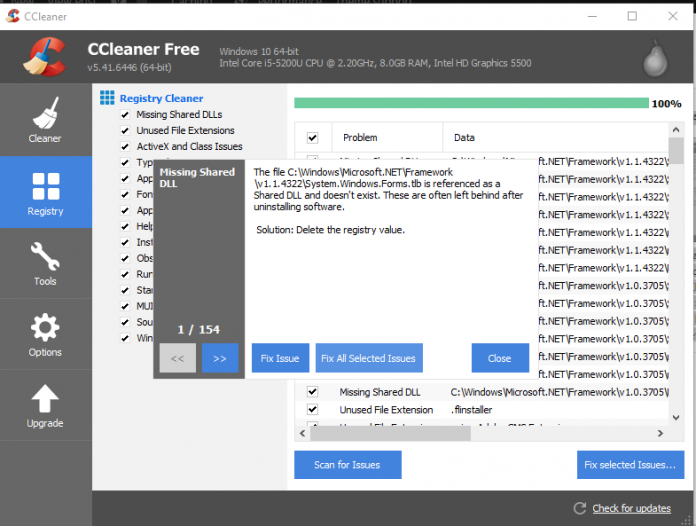Click the pear icon in header
The image size is (696, 526).
point(656,59)
